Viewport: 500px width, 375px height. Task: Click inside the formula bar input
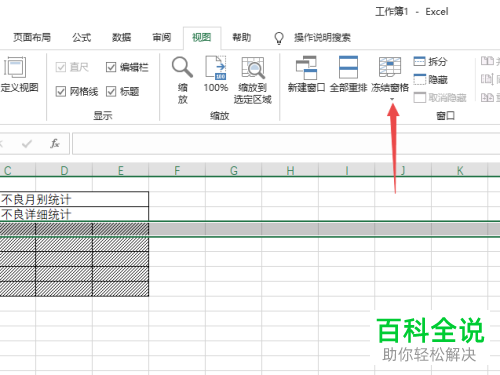(286, 144)
